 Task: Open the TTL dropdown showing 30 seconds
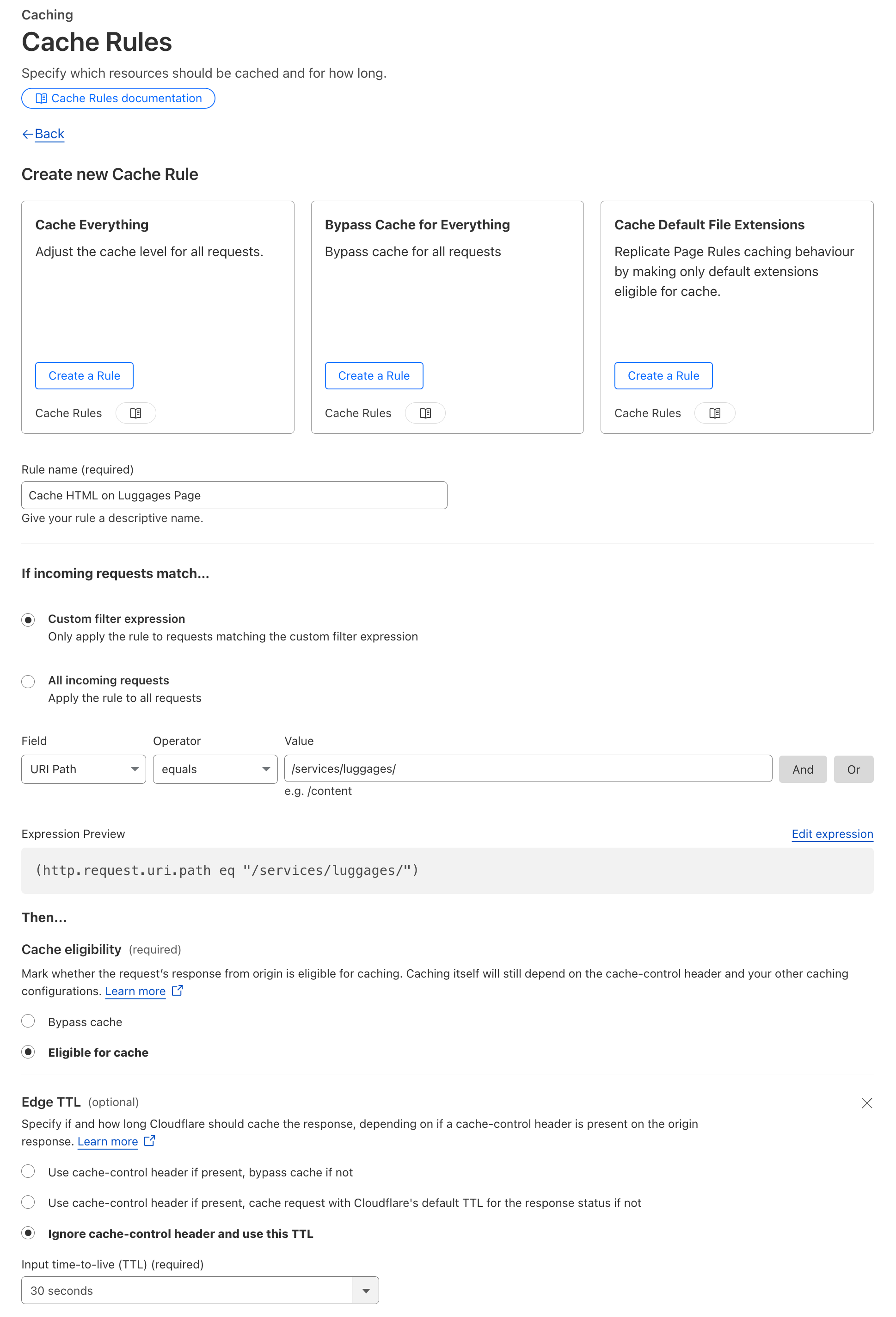(200, 1290)
